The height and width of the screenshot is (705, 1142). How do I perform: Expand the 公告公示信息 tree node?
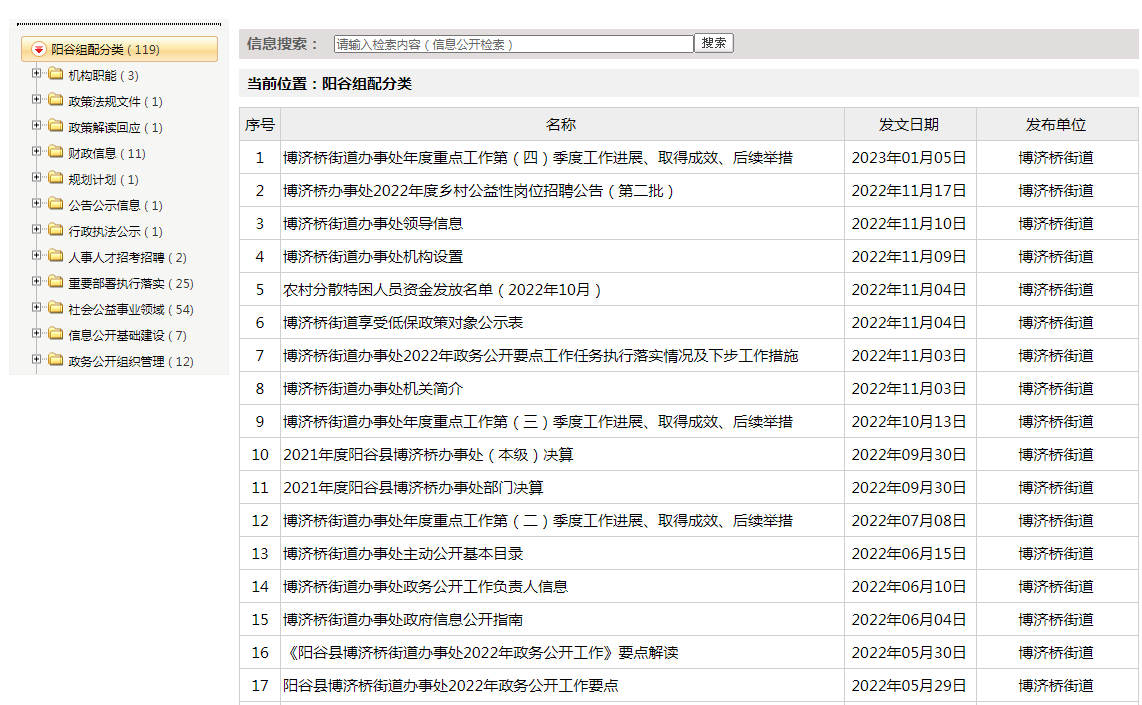36,204
